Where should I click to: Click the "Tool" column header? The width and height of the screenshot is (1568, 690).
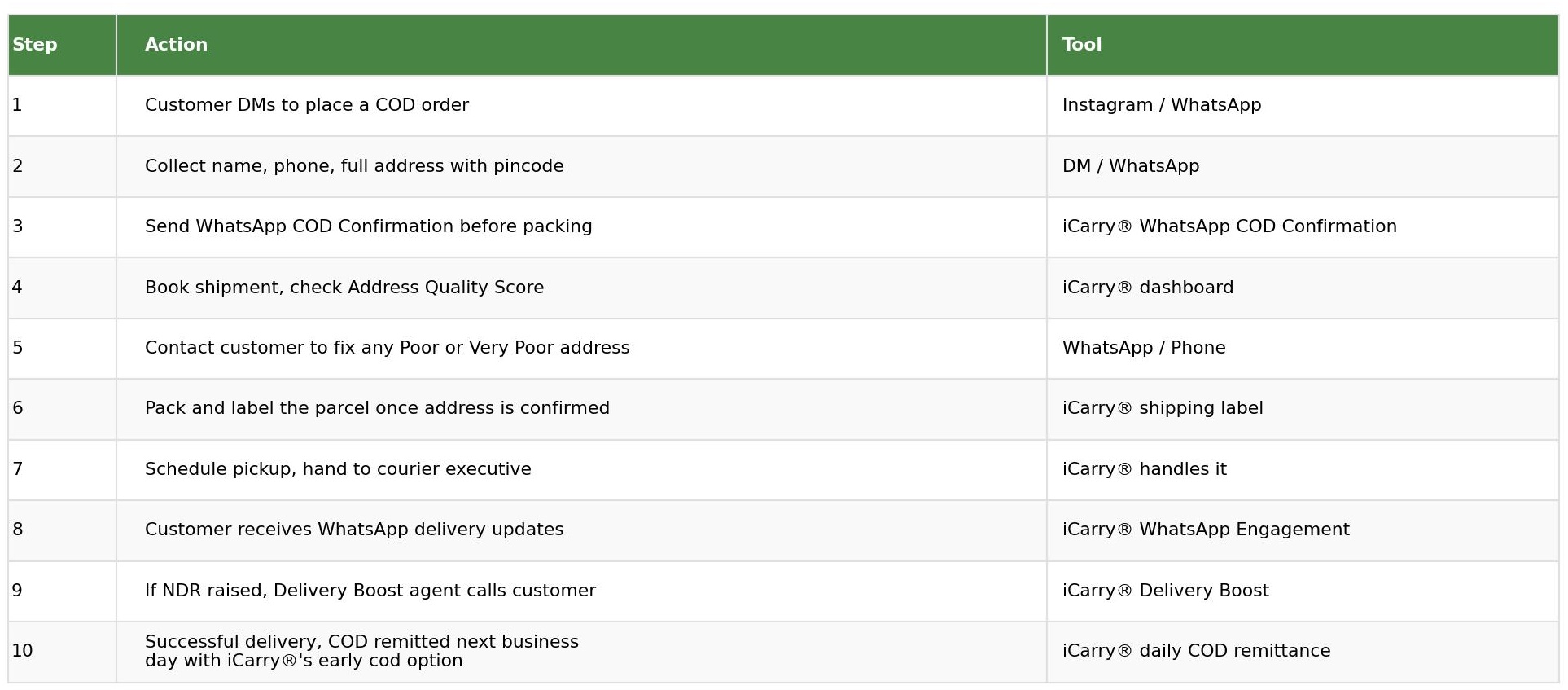[x=1303, y=45]
